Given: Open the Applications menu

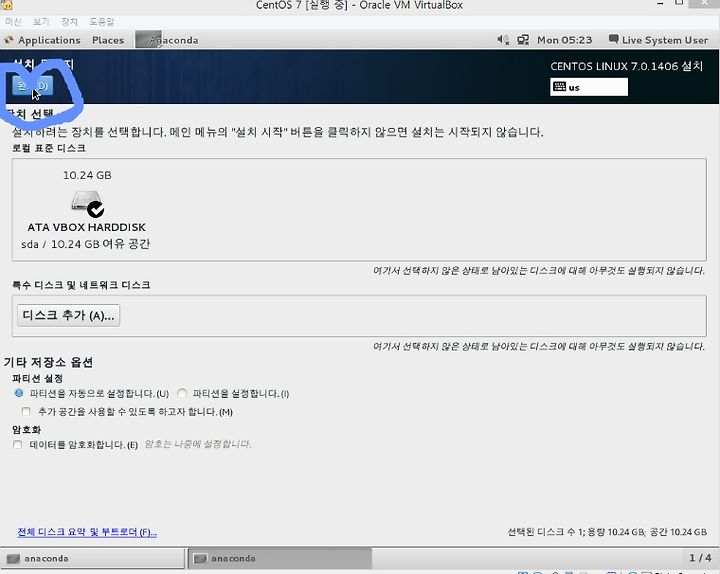Looking at the screenshot, I should click(x=49, y=40).
